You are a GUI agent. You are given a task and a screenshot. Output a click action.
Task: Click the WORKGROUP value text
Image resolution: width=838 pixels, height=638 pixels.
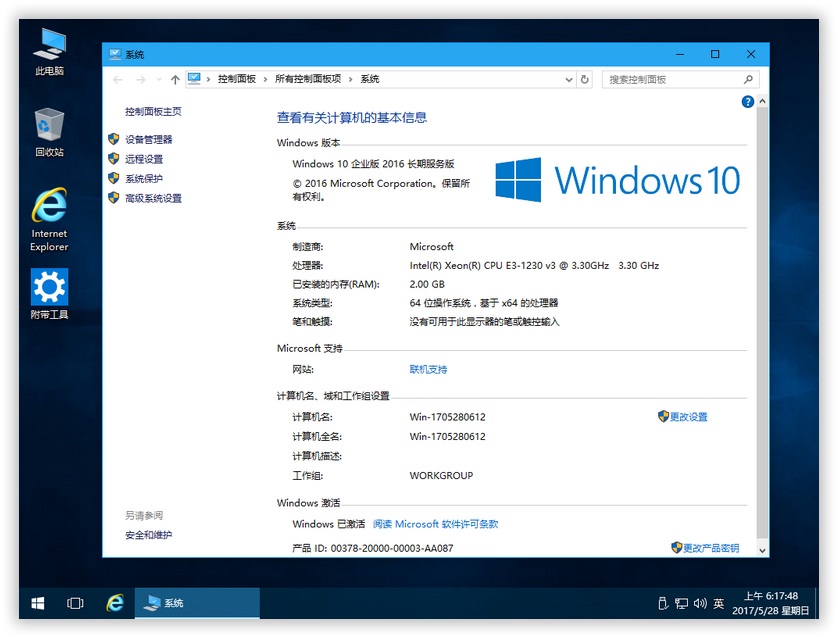(x=441, y=476)
